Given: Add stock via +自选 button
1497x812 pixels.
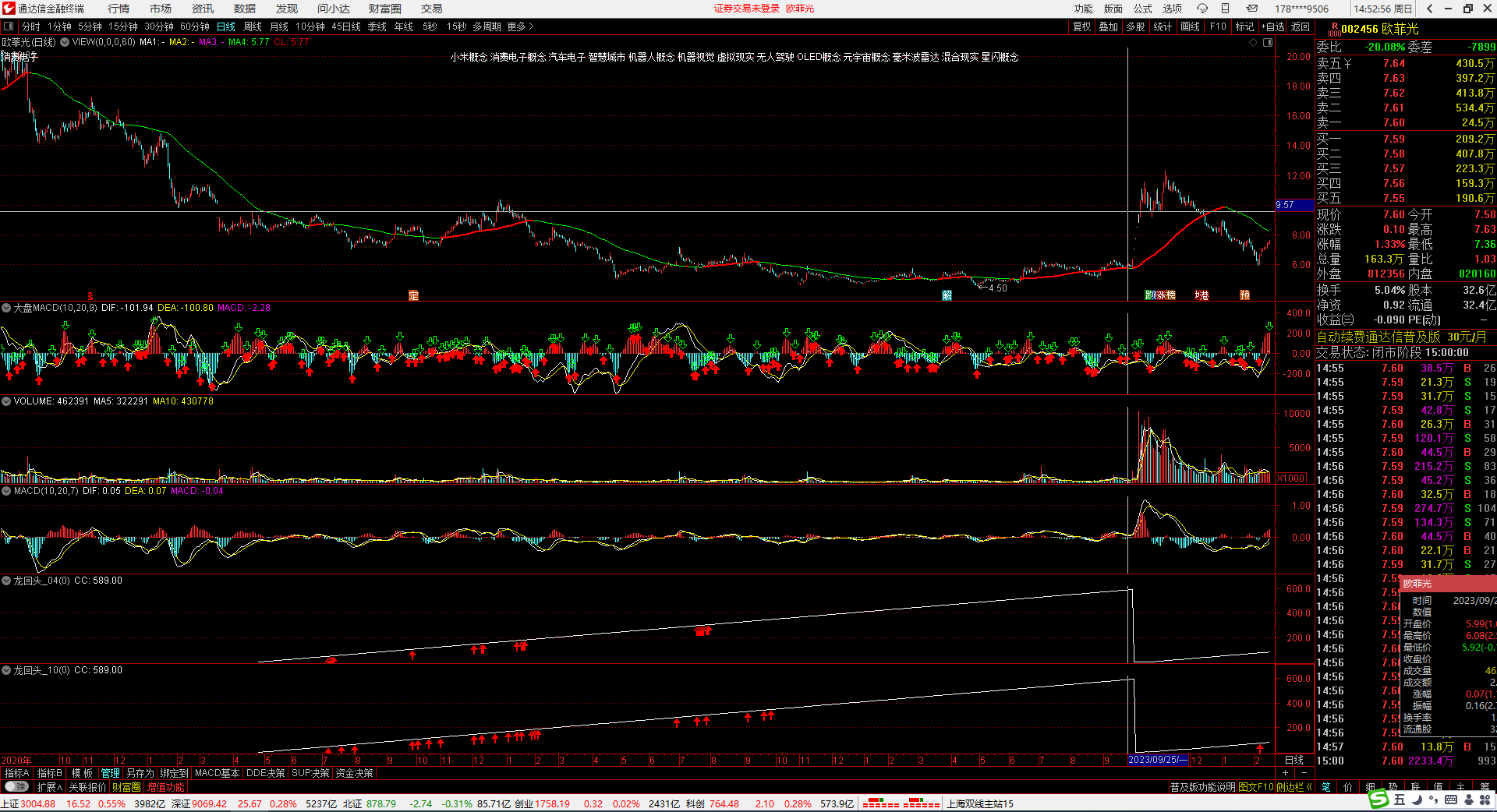Looking at the screenshot, I should pos(1273,26).
